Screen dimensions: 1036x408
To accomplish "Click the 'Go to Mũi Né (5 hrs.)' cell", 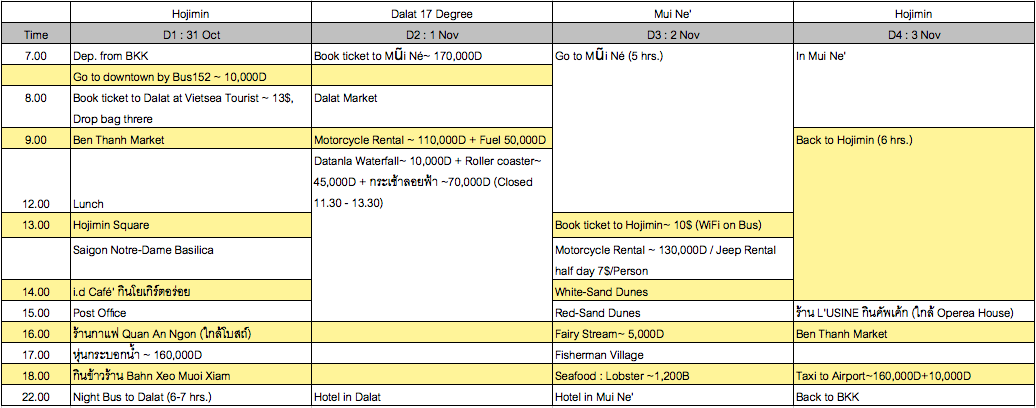I will 673,129.
